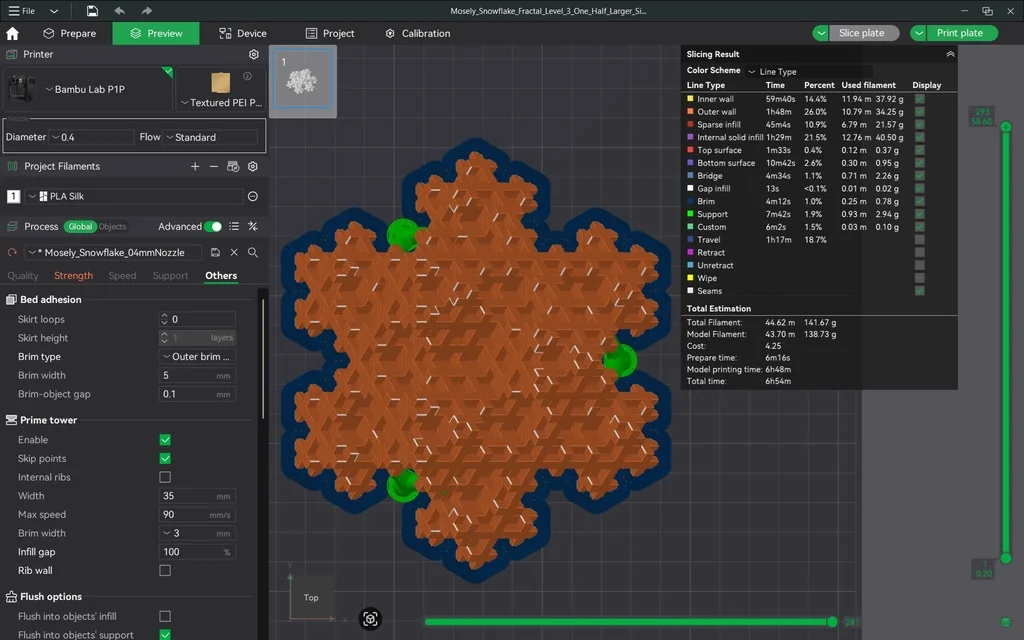1024x640 pixels.
Task: Enable the Internal ribs checkbox
Action: pos(165,478)
